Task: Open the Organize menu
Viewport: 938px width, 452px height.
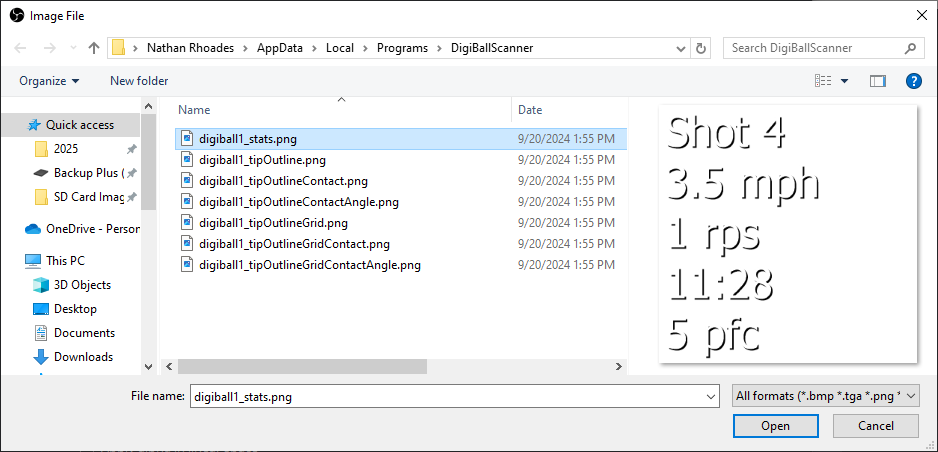Action: pyautogui.click(x=48, y=81)
